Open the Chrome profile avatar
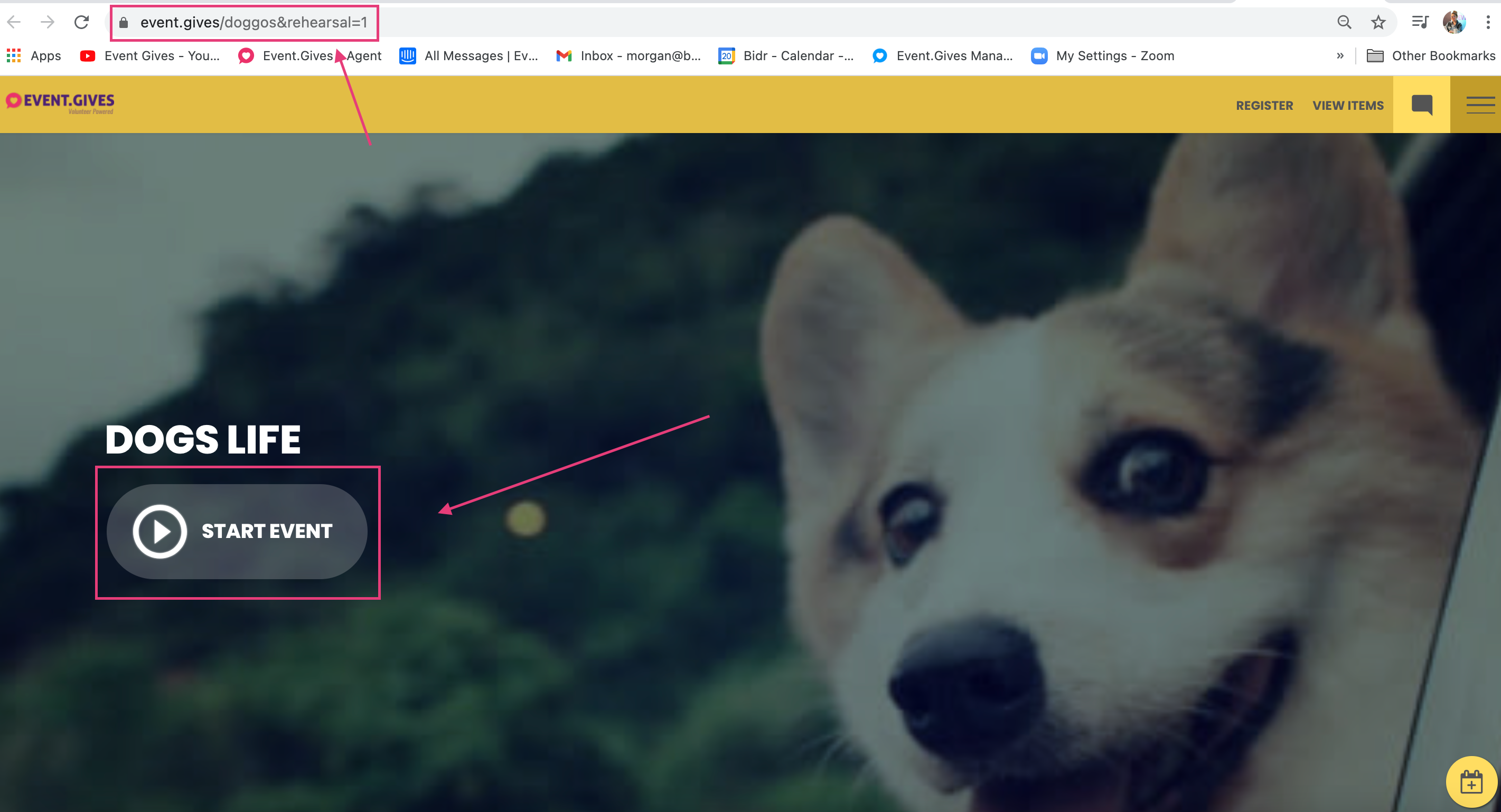1501x812 pixels. (x=1454, y=22)
